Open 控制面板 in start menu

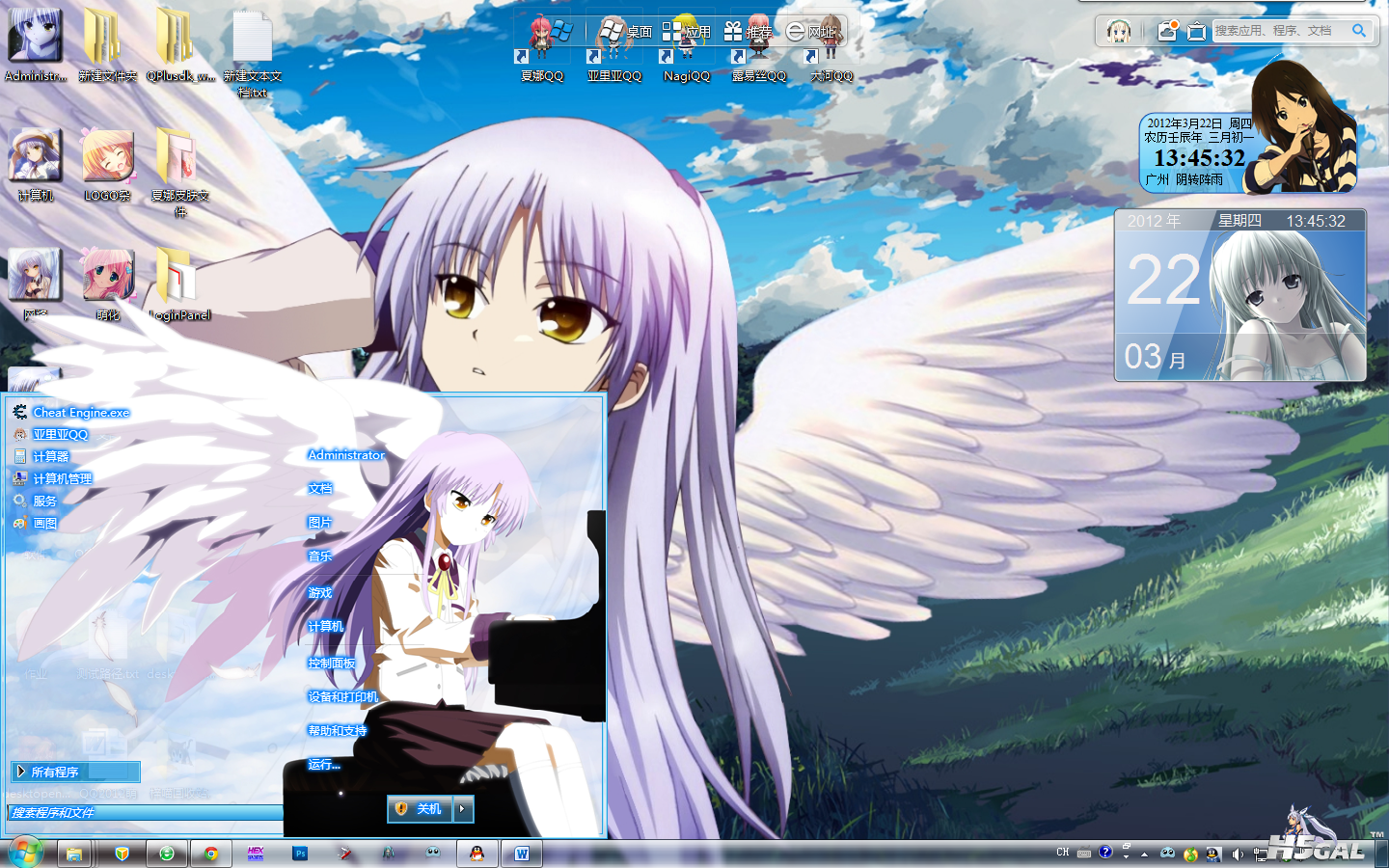tap(332, 664)
